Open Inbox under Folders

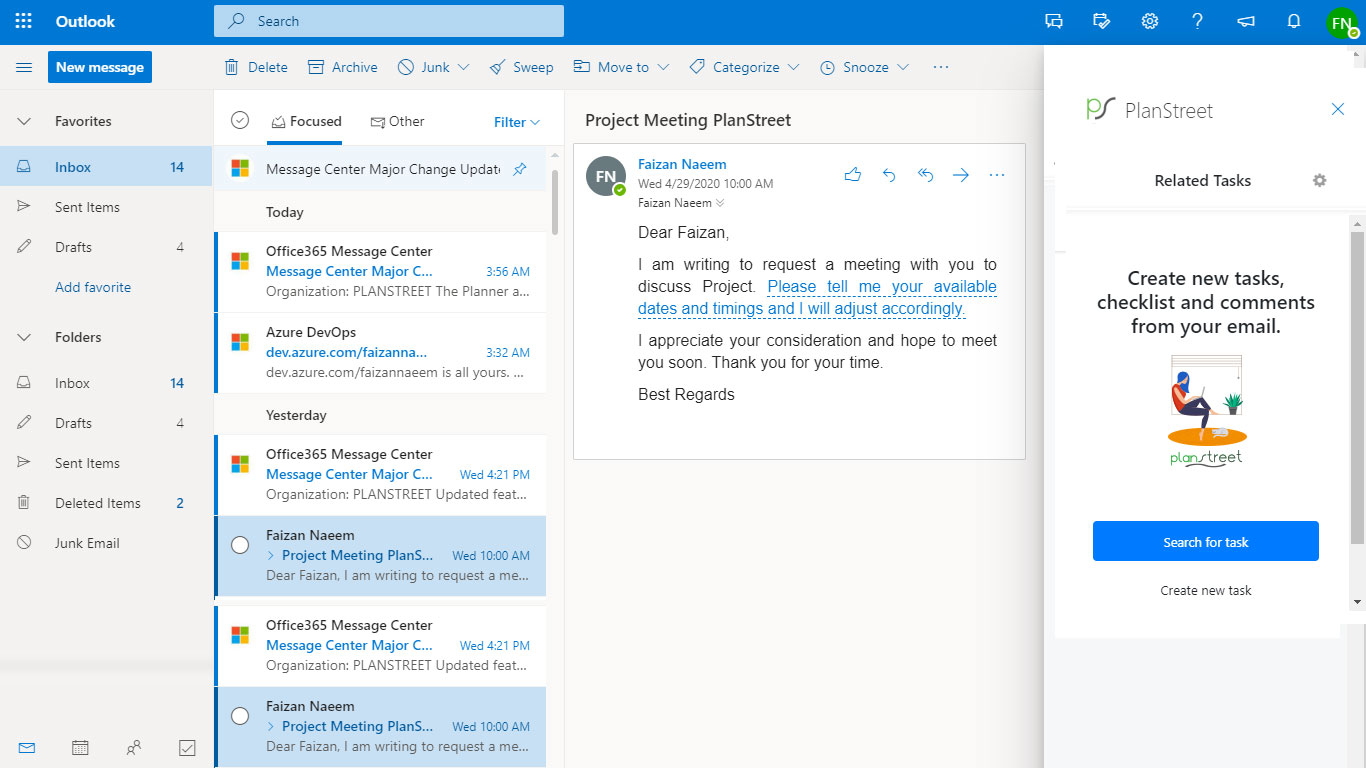[x=106, y=383]
